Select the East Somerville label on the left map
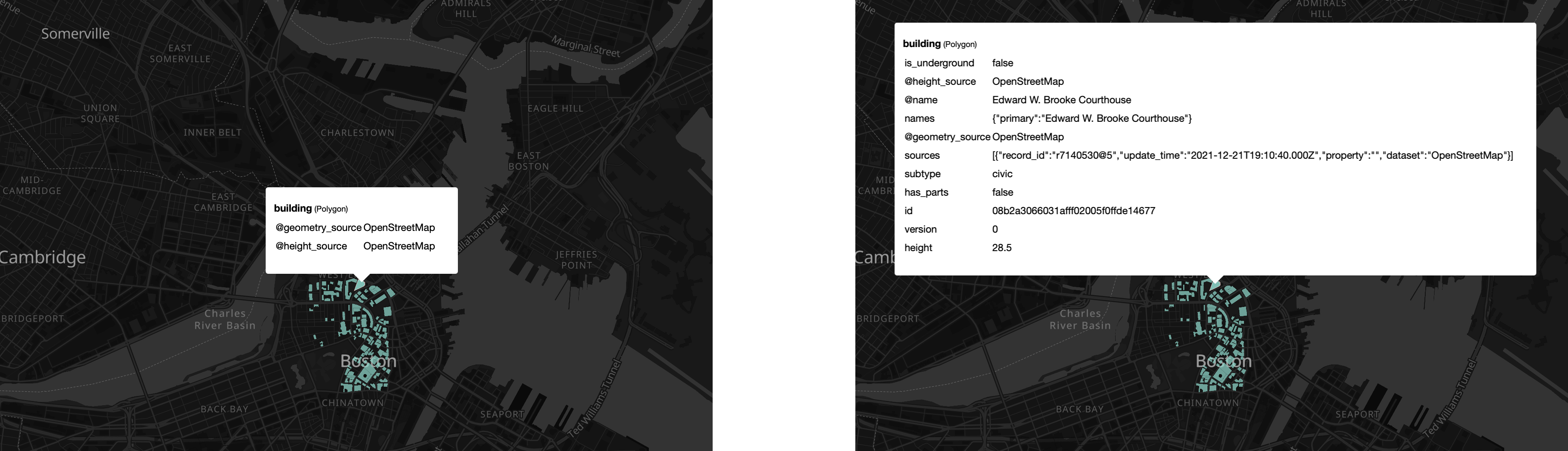Image resolution: width=1568 pixels, height=451 pixels. point(180,54)
